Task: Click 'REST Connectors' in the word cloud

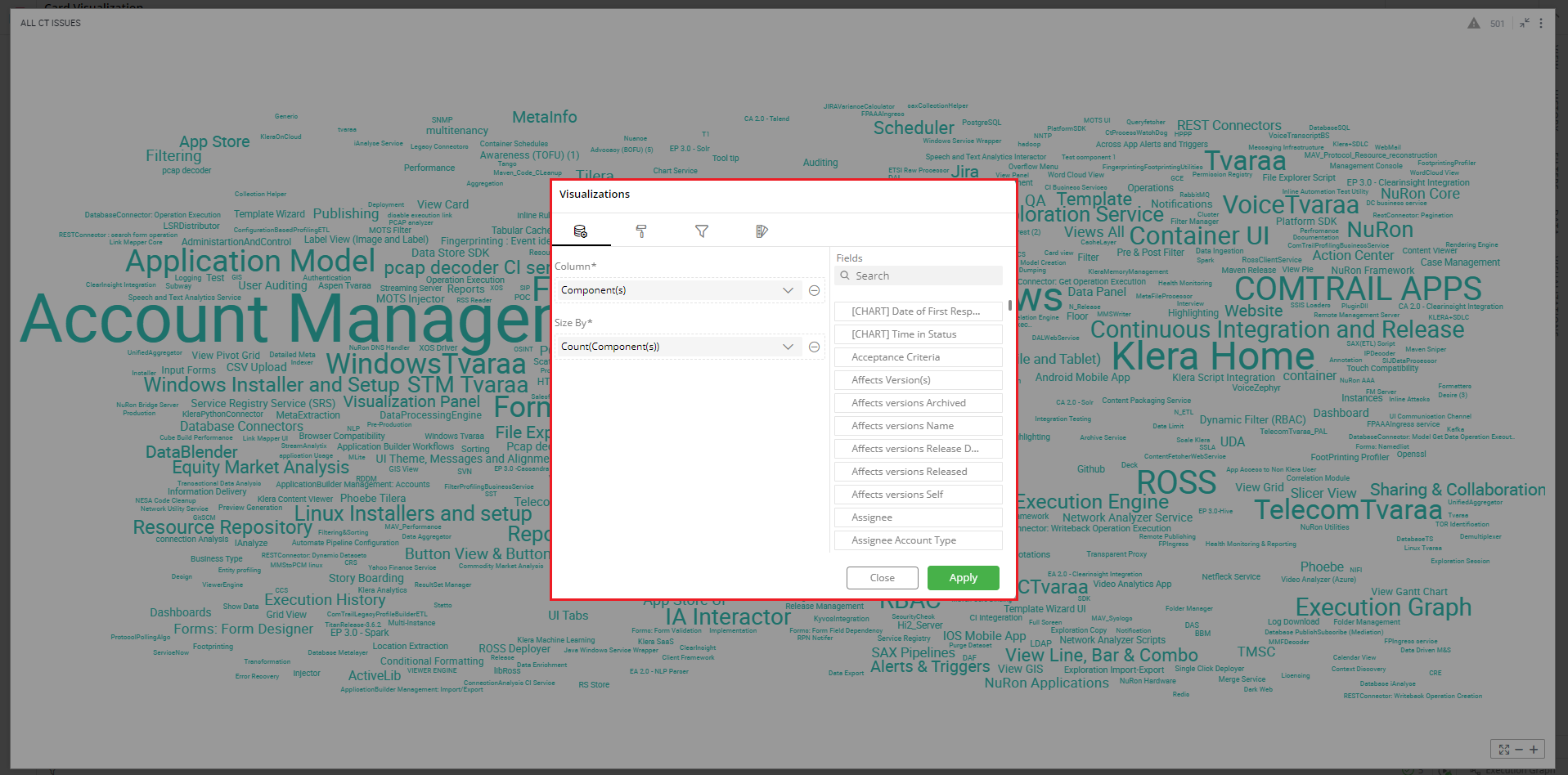Action: (1229, 126)
